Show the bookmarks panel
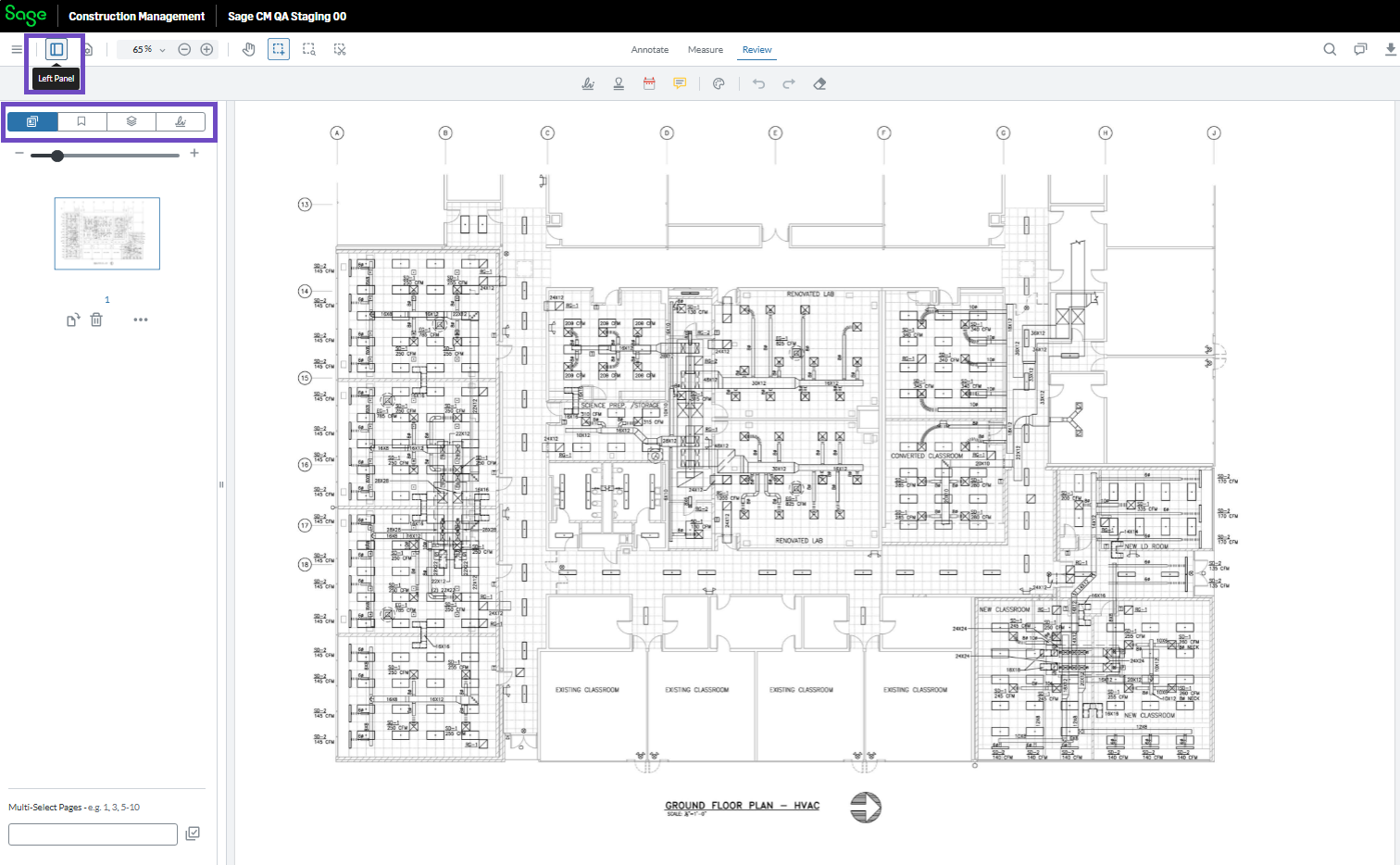The height and width of the screenshot is (865, 1400). pyautogui.click(x=81, y=121)
